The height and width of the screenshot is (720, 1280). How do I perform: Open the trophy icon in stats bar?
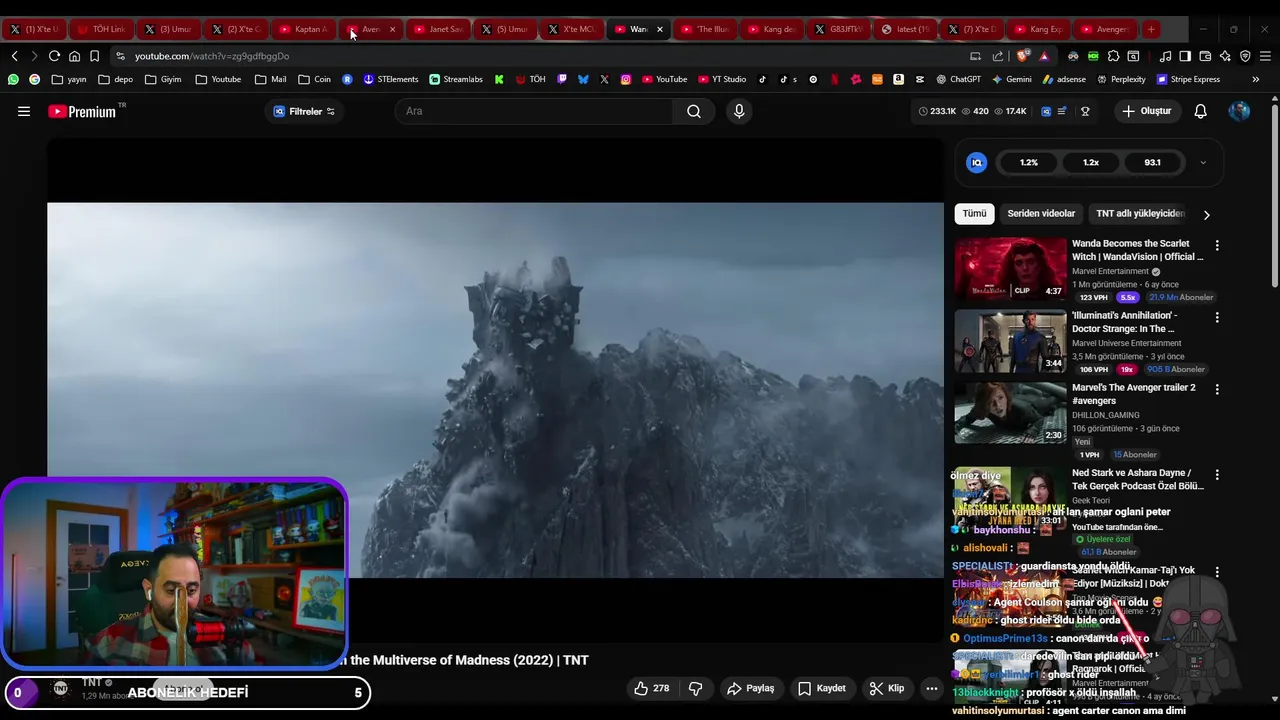coord(1085,111)
